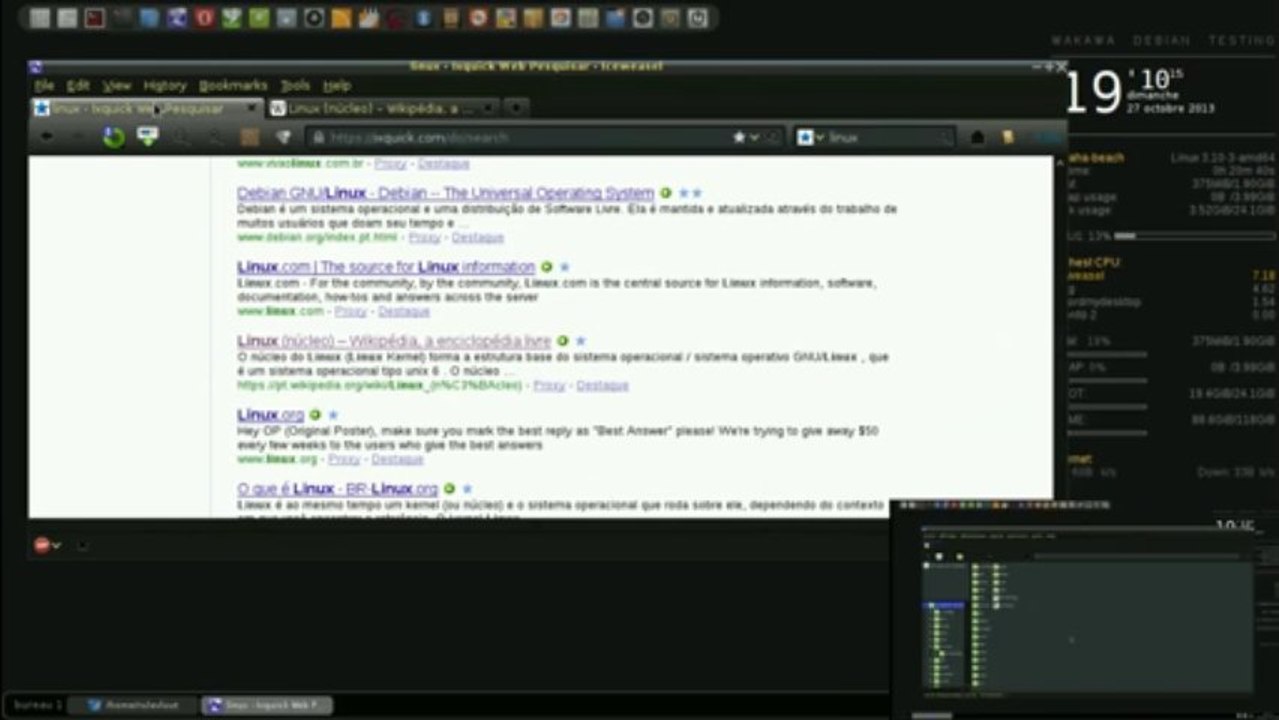This screenshot has height=720, width=1279.
Task: Click Proxy link under Debian result
Action: click(424, 238)
